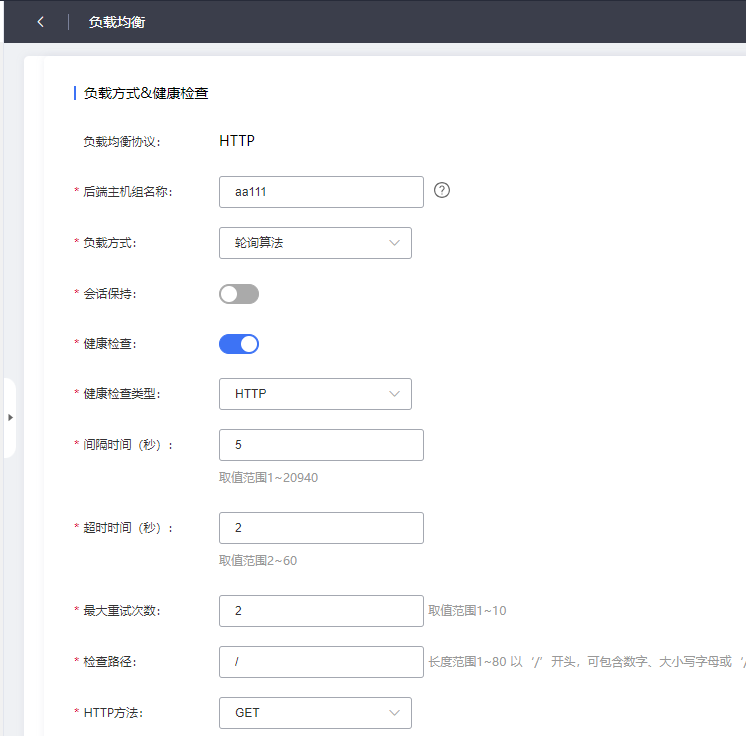Click the 会话保持 label
Viewport: 746px width, 736px height.
pyautogui.click(x=110, y=294)
